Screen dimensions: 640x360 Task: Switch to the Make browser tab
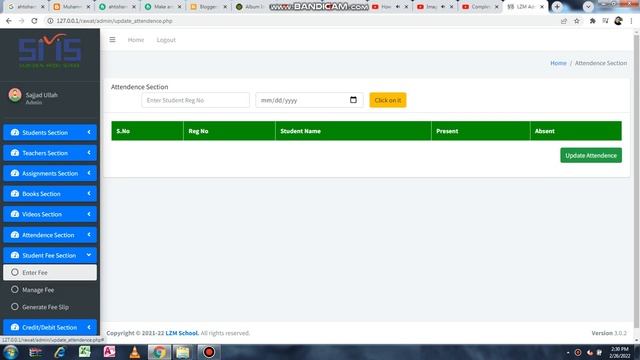coord(163,7)
